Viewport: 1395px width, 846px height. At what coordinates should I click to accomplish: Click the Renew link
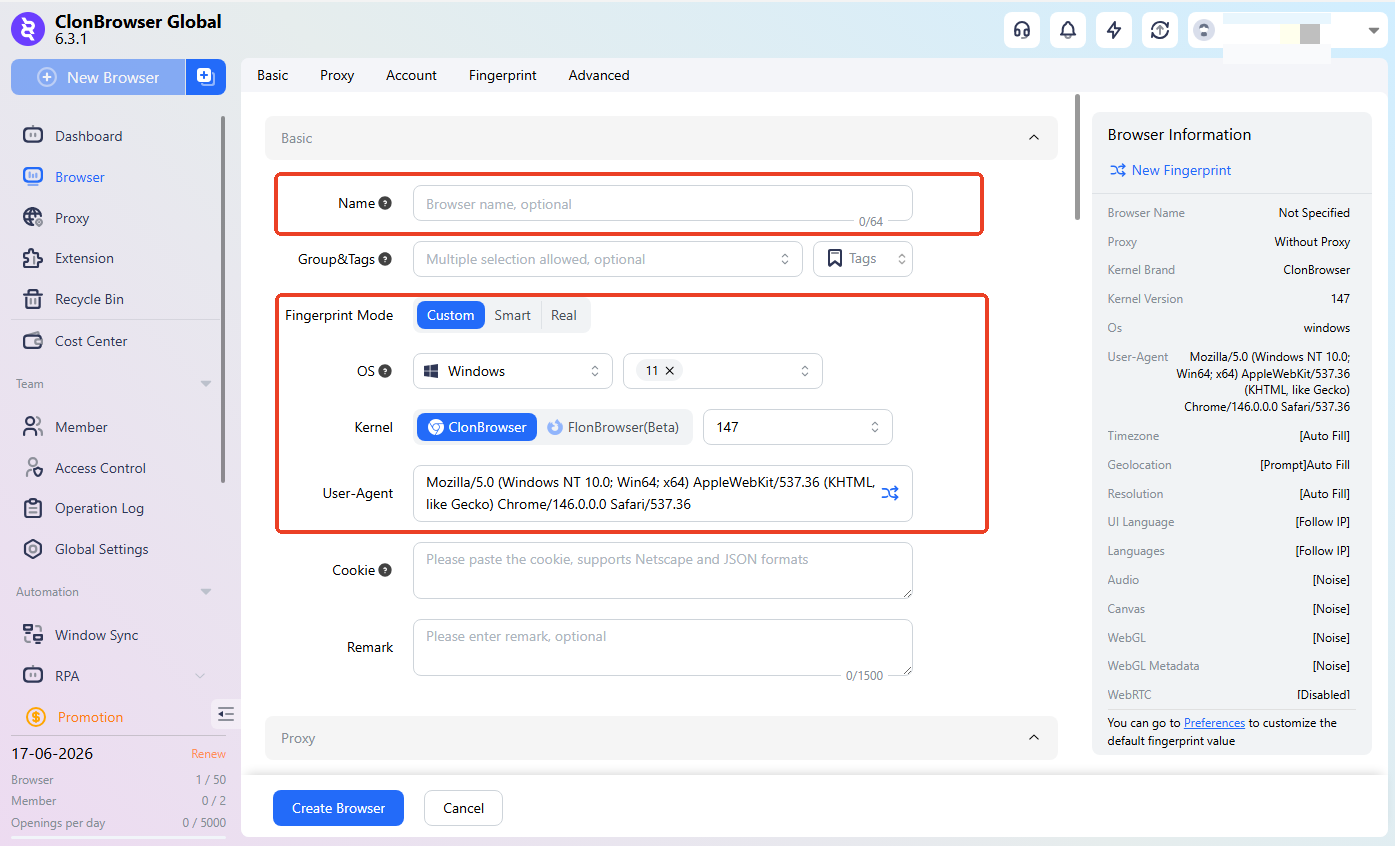(x=209, y=754)
